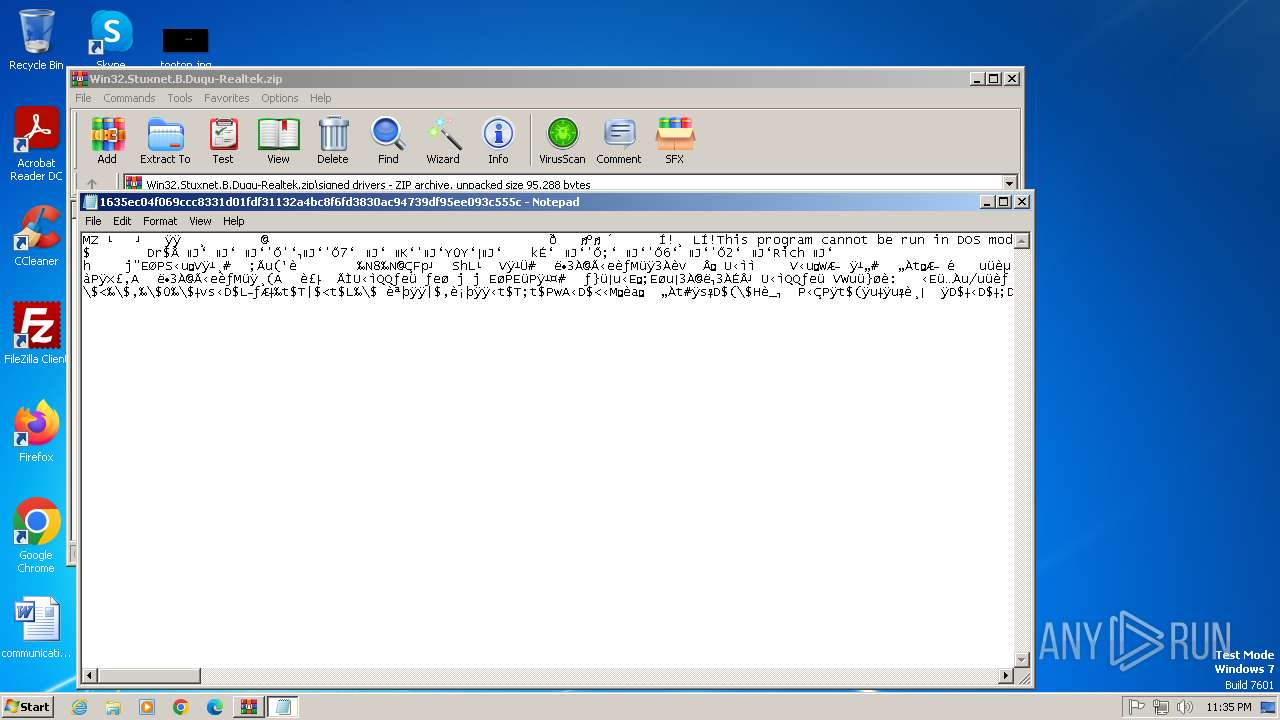Select the CCleaner desktop icon

36,236
